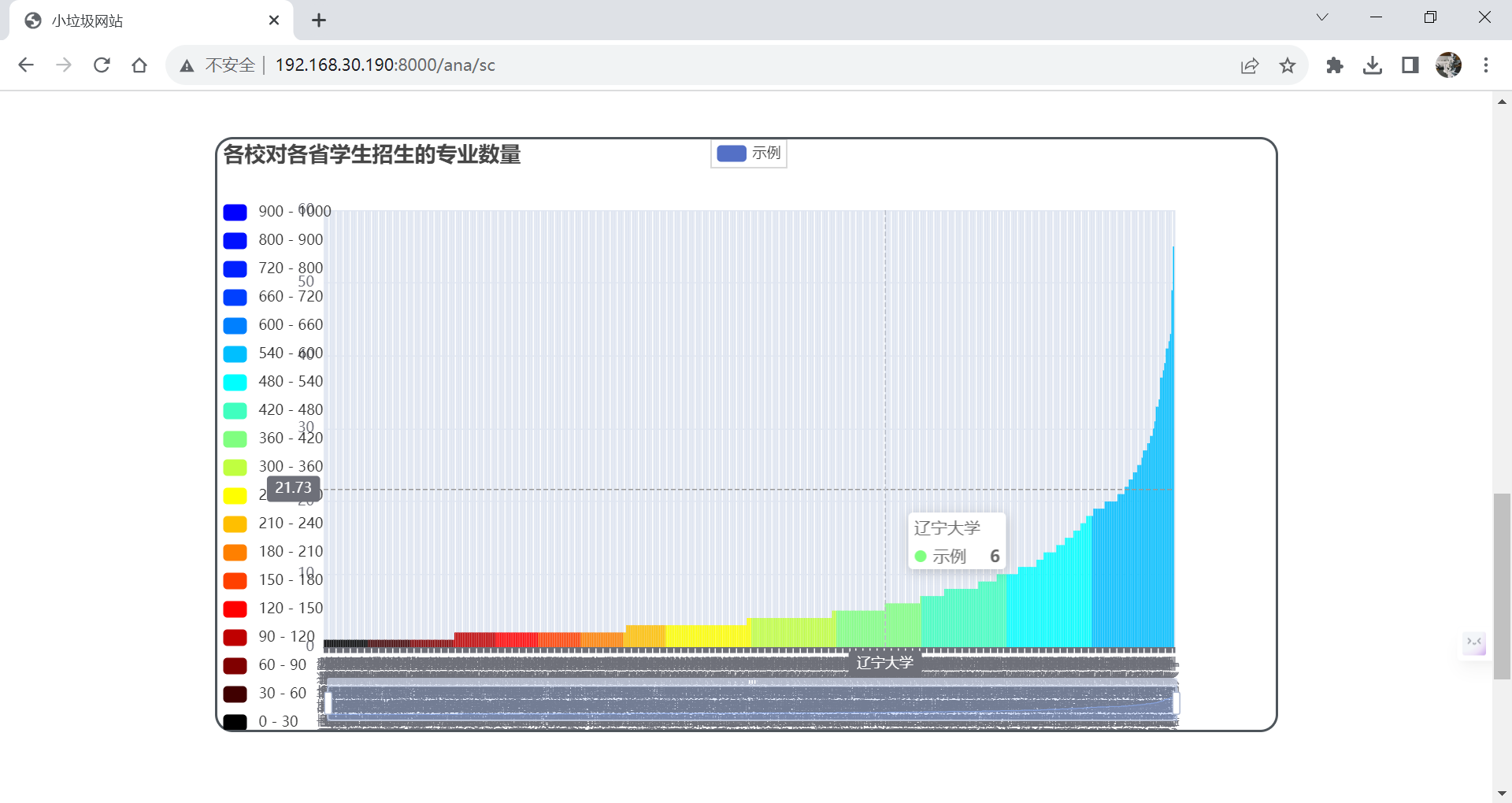Toggle the 660 - 720 range swatch

[235, 297]
